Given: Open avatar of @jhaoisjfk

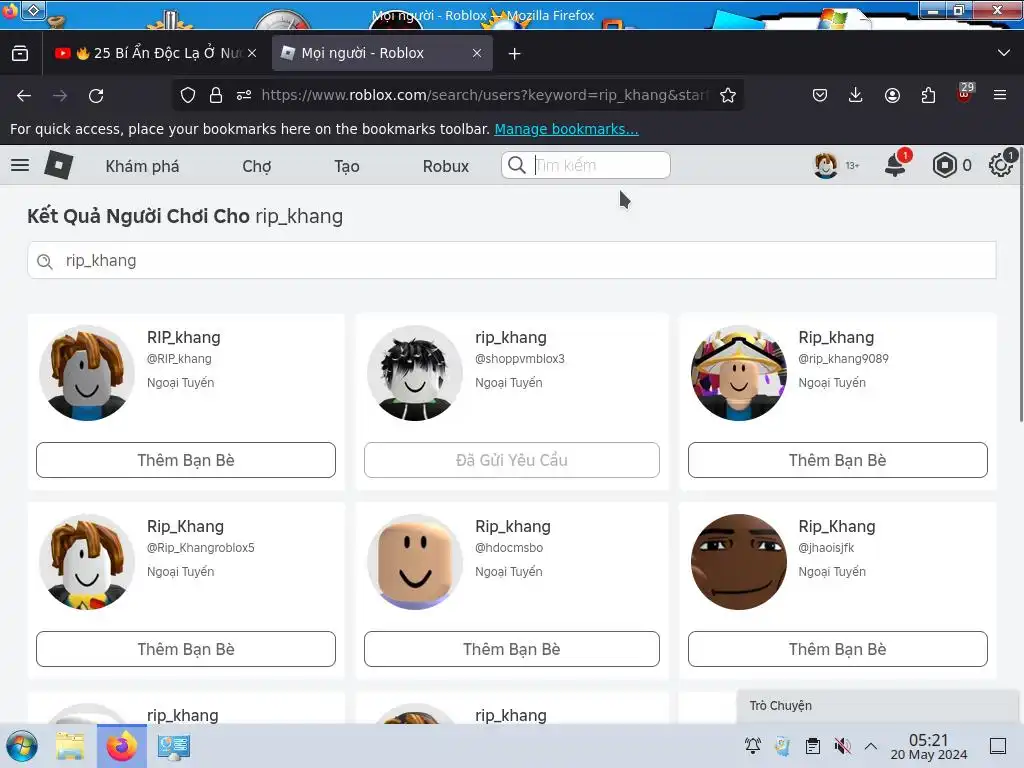Looking at the screenshot, I should pyautogui.click(x=739, y=562).
